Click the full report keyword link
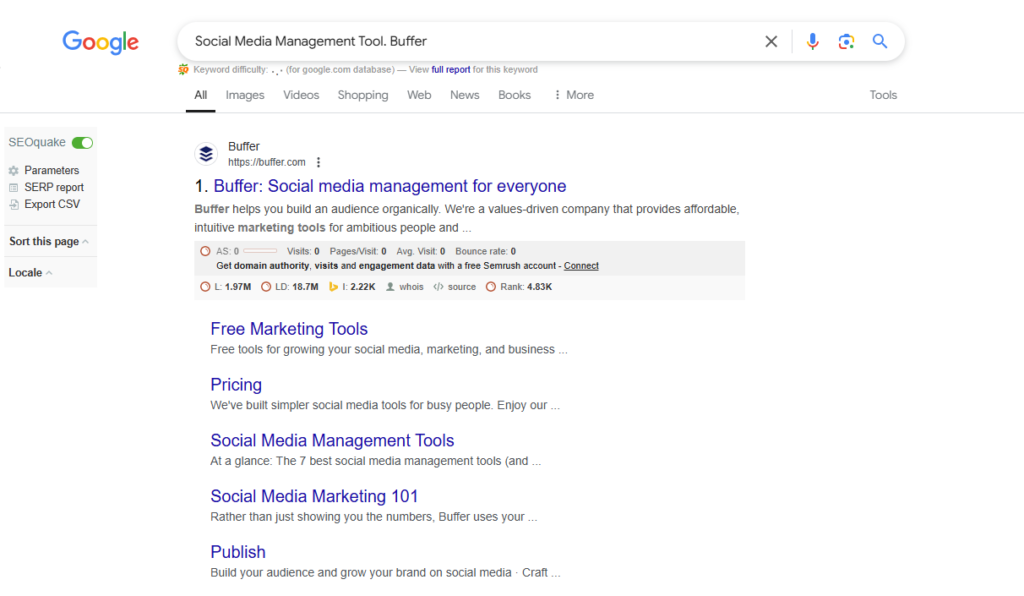1024x596 pixels. pos(451,69)
